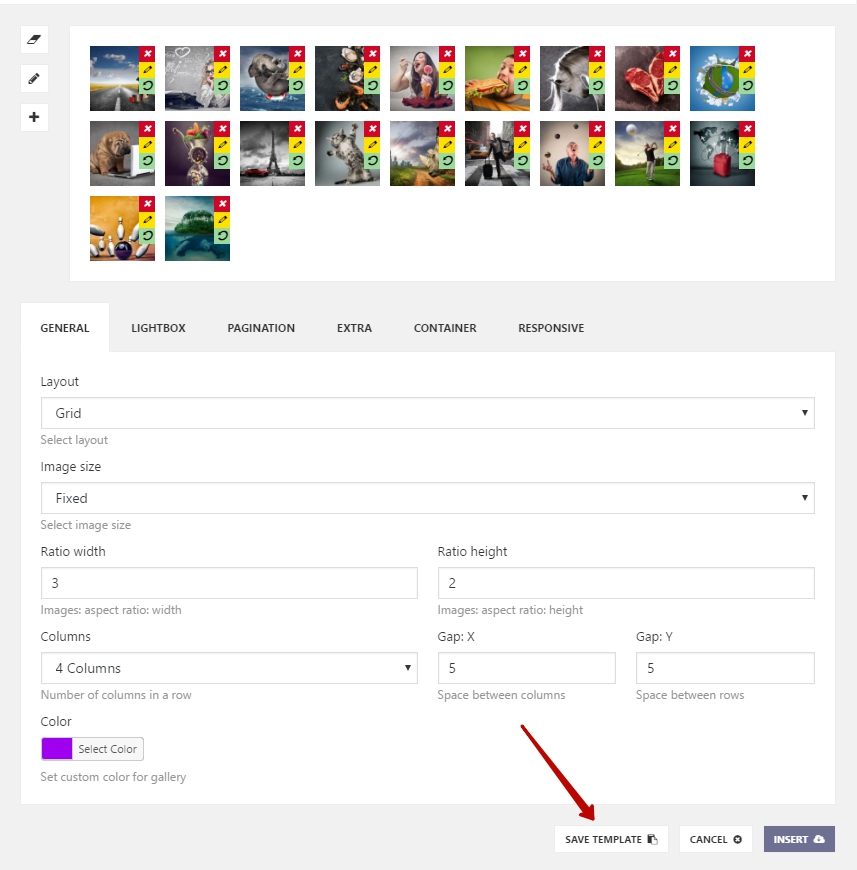Click the Ratio width input field

229,583
